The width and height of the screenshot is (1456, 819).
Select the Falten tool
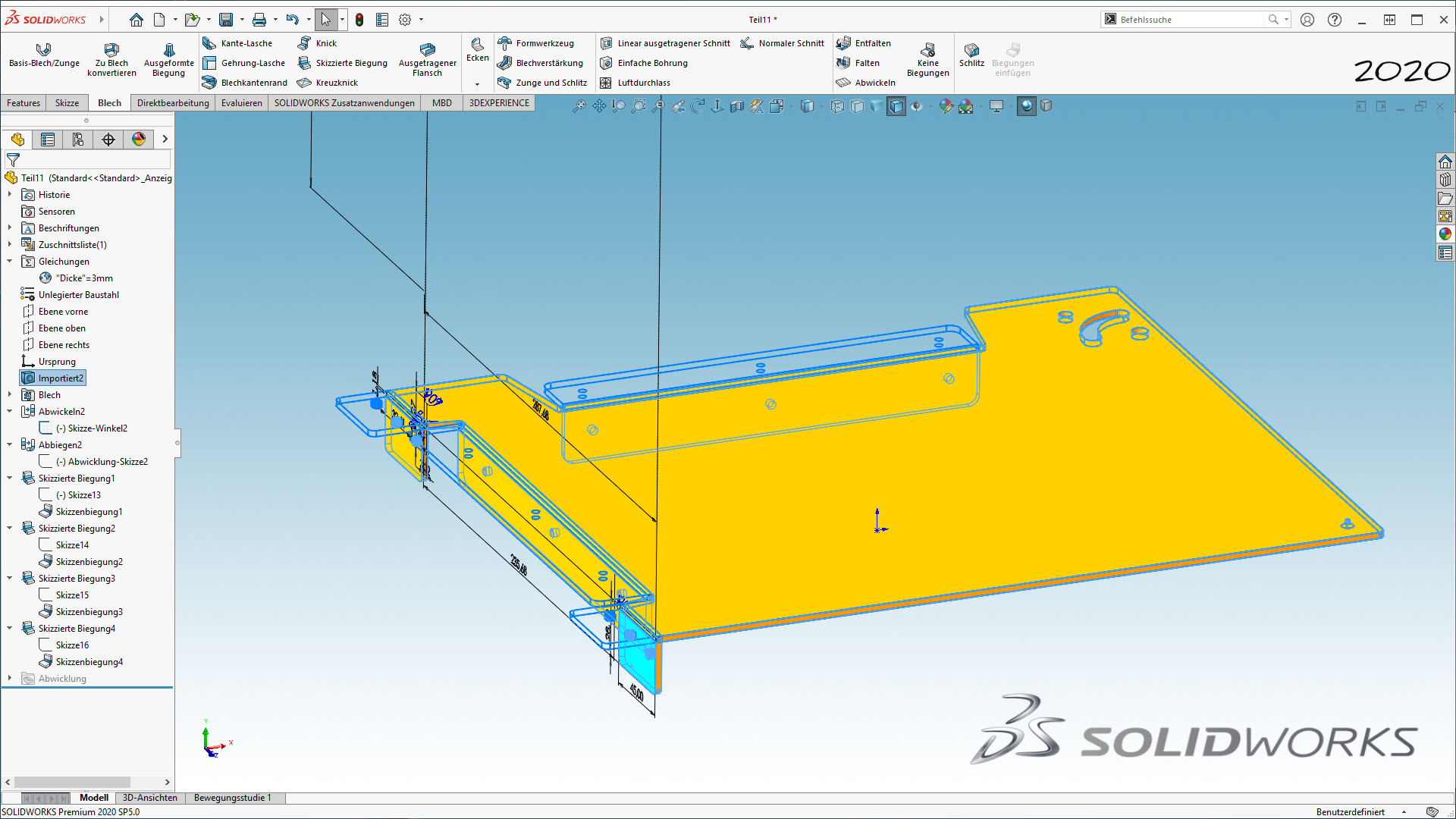pyautogui.click(x=858, y=63)
